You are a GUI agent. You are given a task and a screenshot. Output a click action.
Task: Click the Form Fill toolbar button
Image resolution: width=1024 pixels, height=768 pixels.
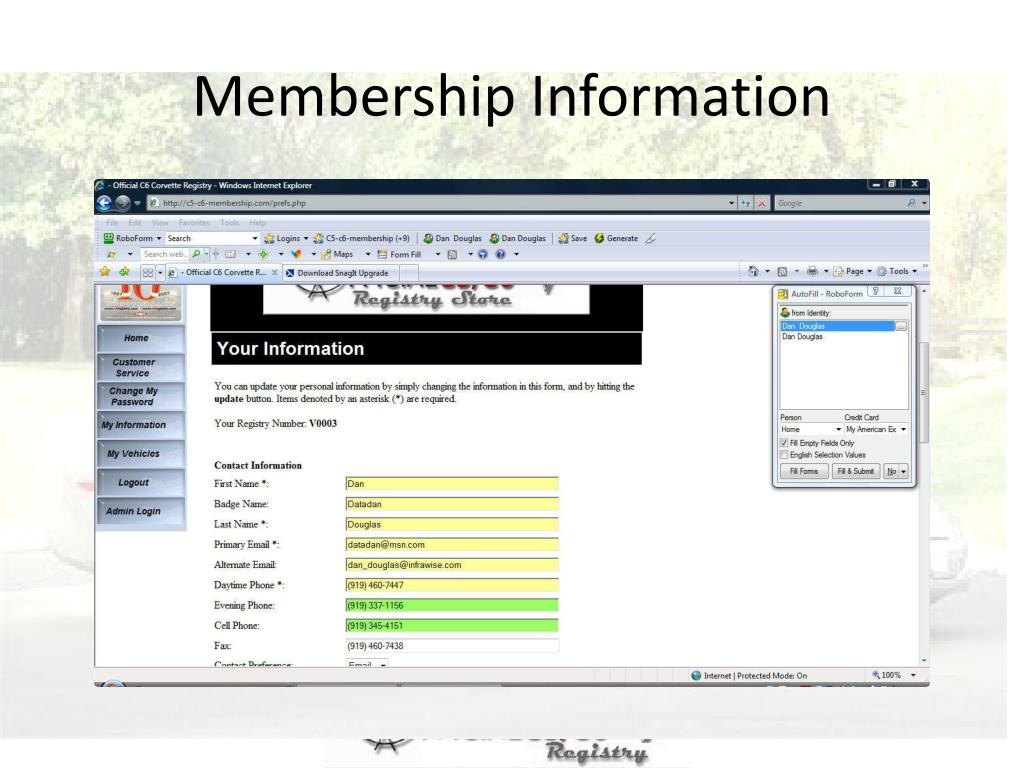[399, 254]
